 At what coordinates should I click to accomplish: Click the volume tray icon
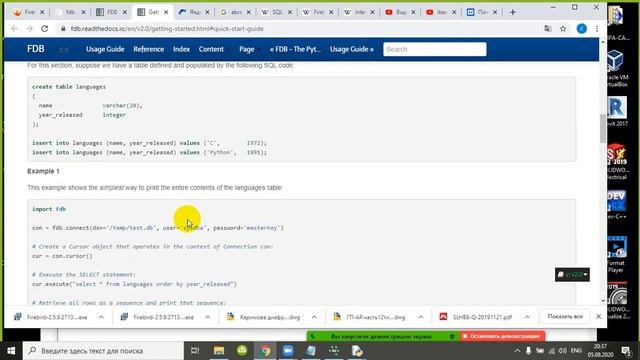[x=562, y=351]
